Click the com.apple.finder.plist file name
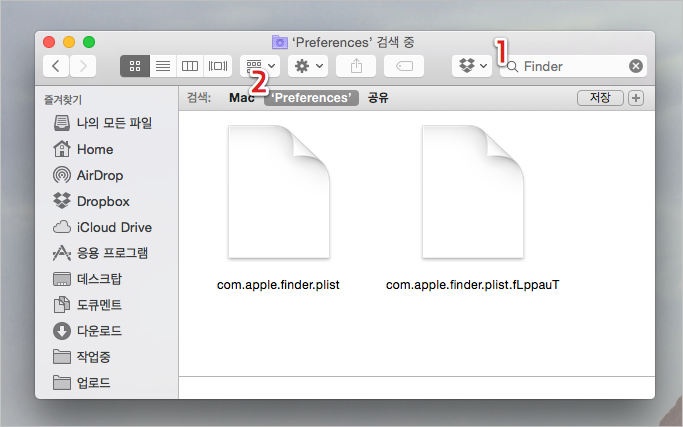Image resolution: width=683 pixels, height=427 pixels. point(278,285)
